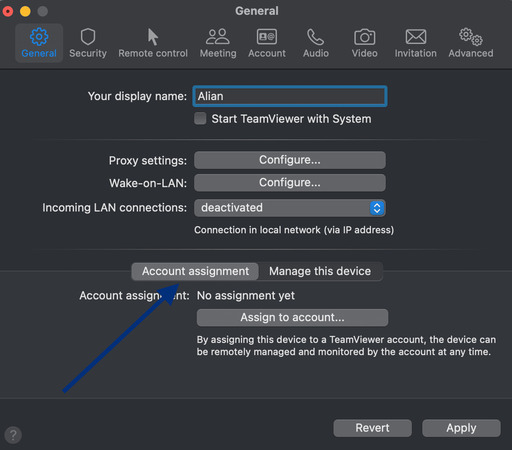Select the Account assignment tab
Screen dimensions: 512x450
[195, 271]
